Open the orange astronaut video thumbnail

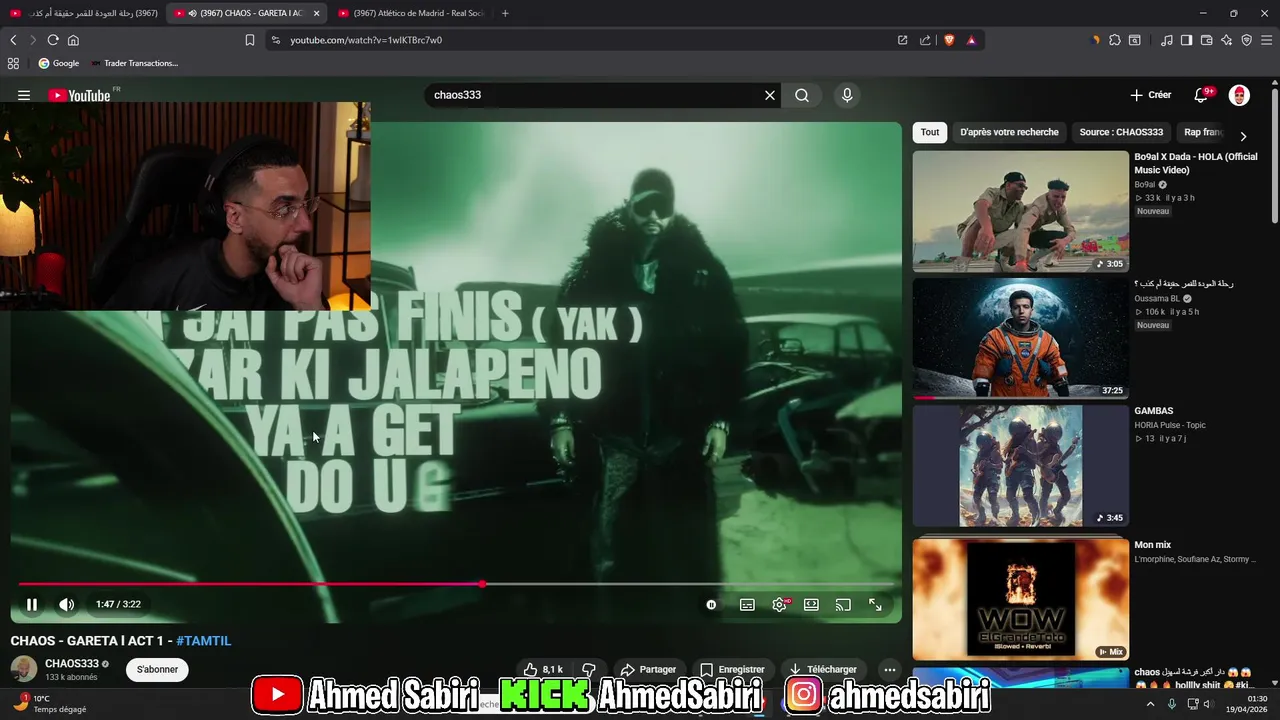(x=1020, y=338)
